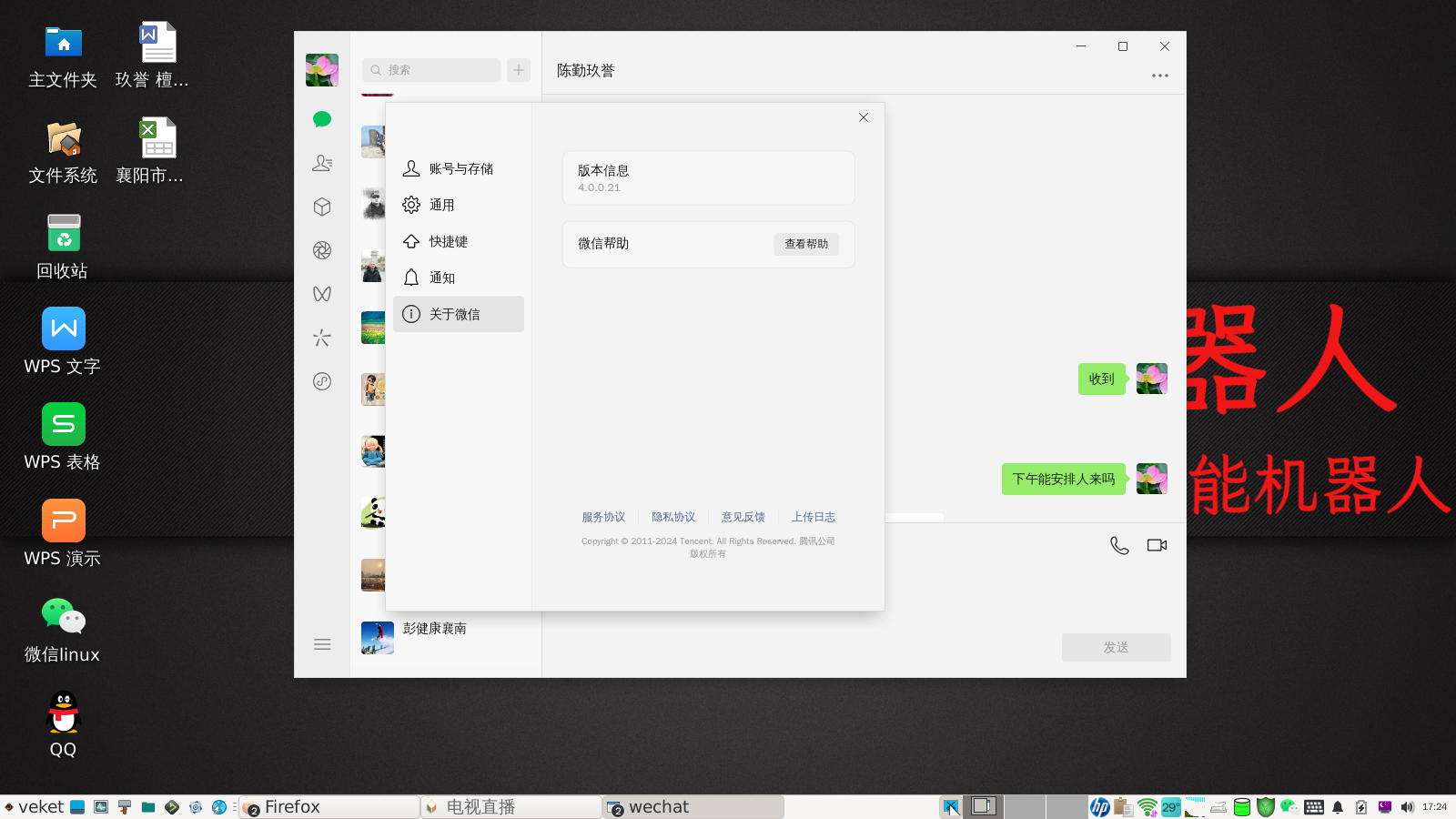Open the Chats icon in WeChat sidebar
Viewport: 1456px width, 819px height.
(x=322, y=119)
